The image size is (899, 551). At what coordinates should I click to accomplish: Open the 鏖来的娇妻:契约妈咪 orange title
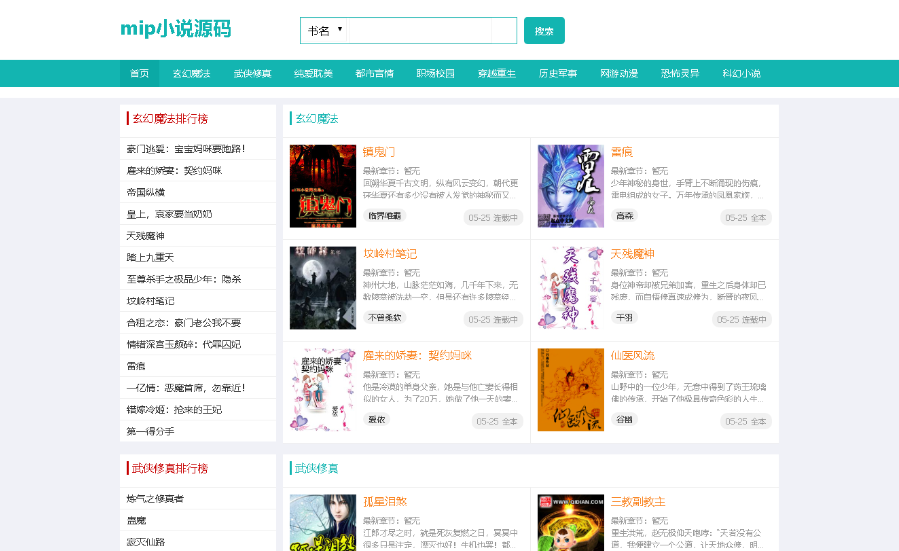tap(417, 355)
